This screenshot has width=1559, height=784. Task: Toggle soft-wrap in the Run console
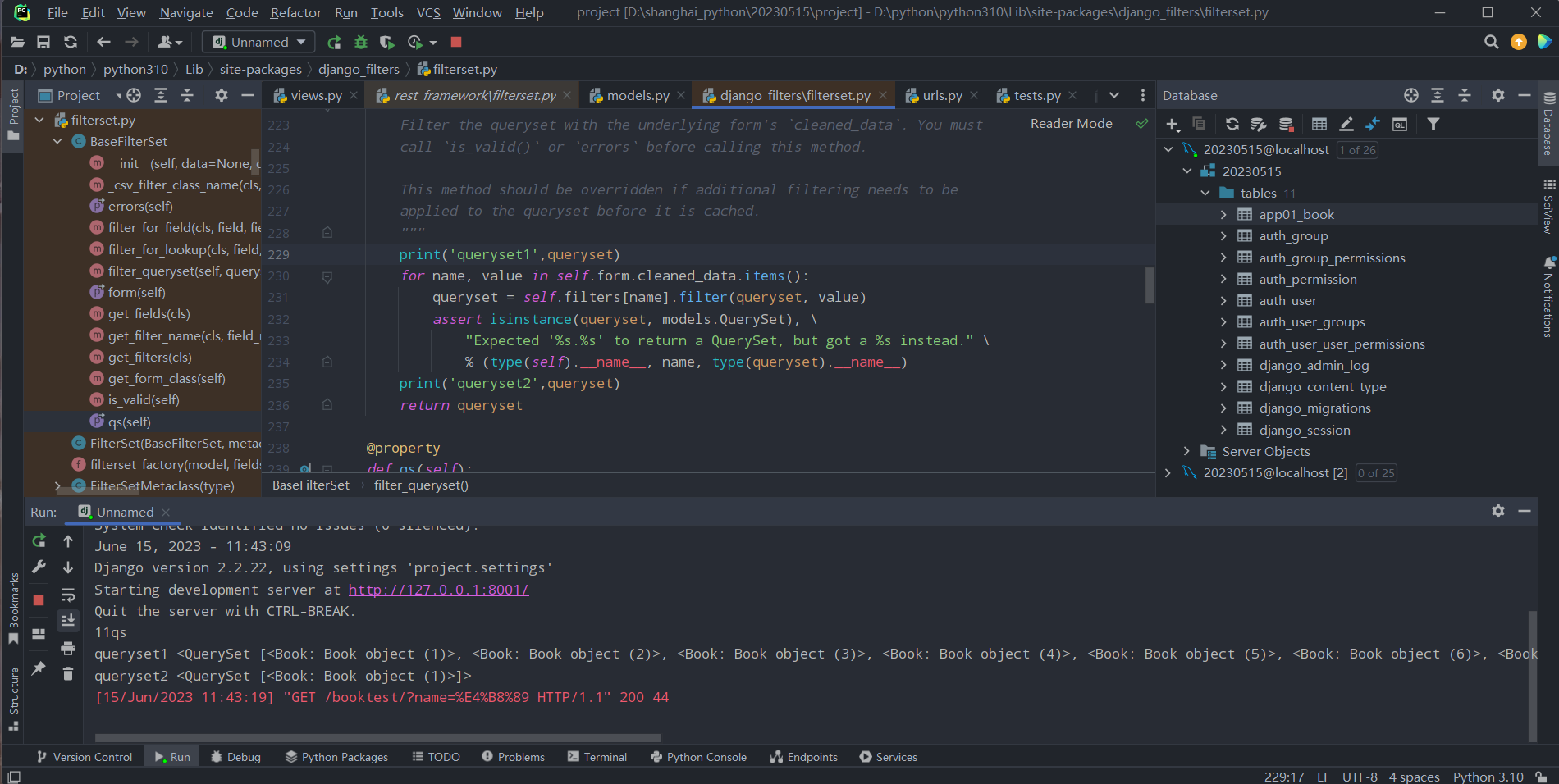tap(68, 594)
